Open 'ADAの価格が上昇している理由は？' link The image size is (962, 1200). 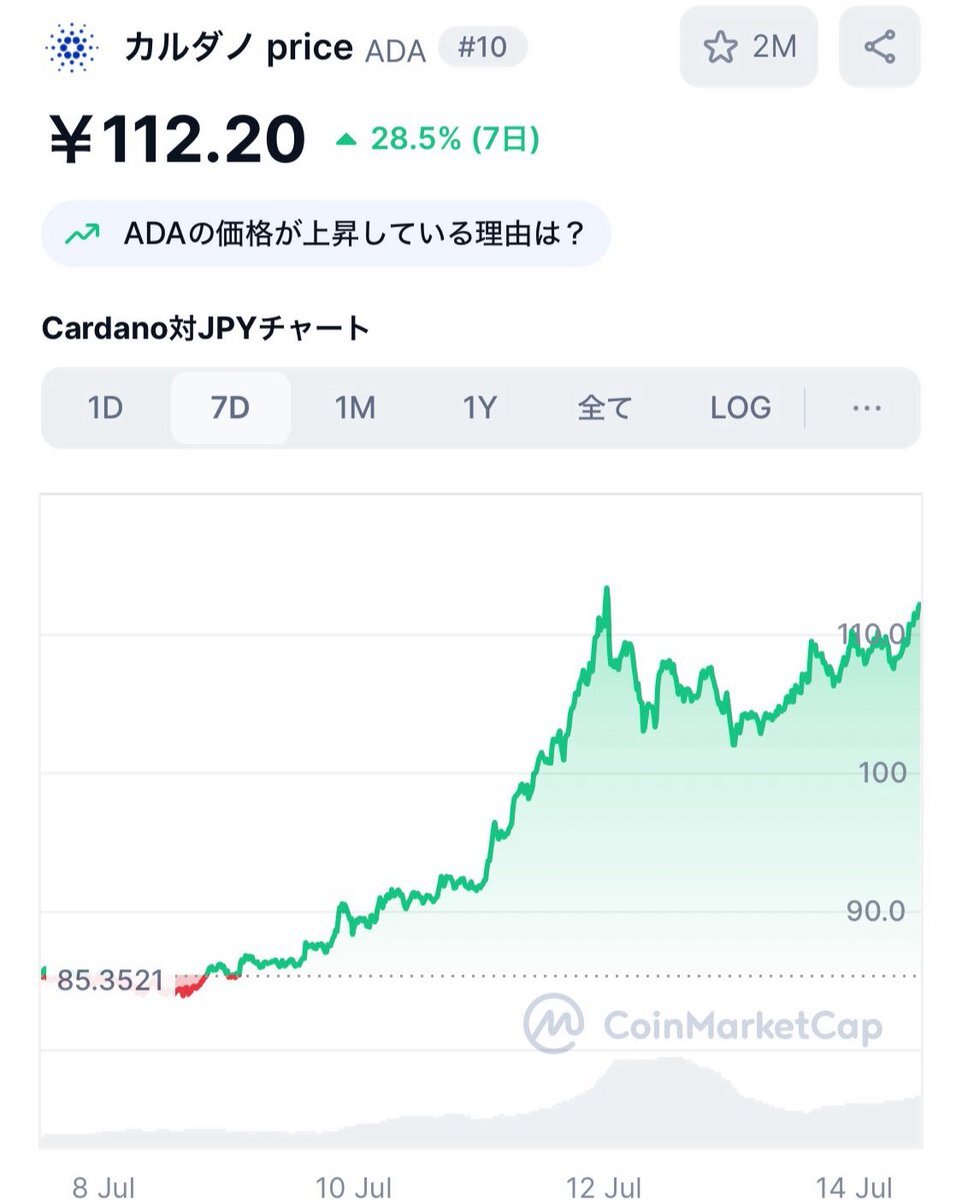coord(326,234)
